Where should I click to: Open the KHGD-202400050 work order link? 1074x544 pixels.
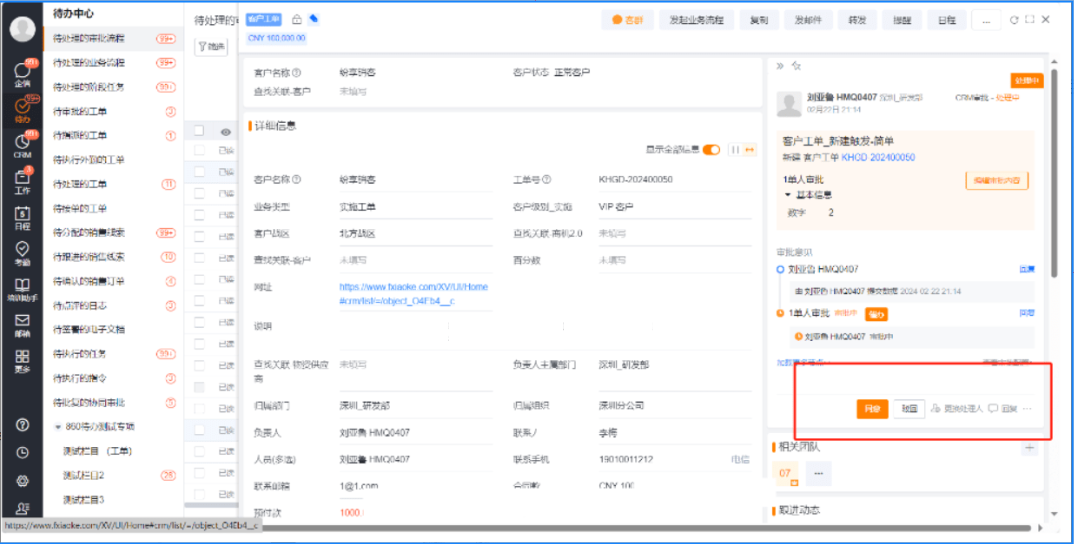[878, 158]
